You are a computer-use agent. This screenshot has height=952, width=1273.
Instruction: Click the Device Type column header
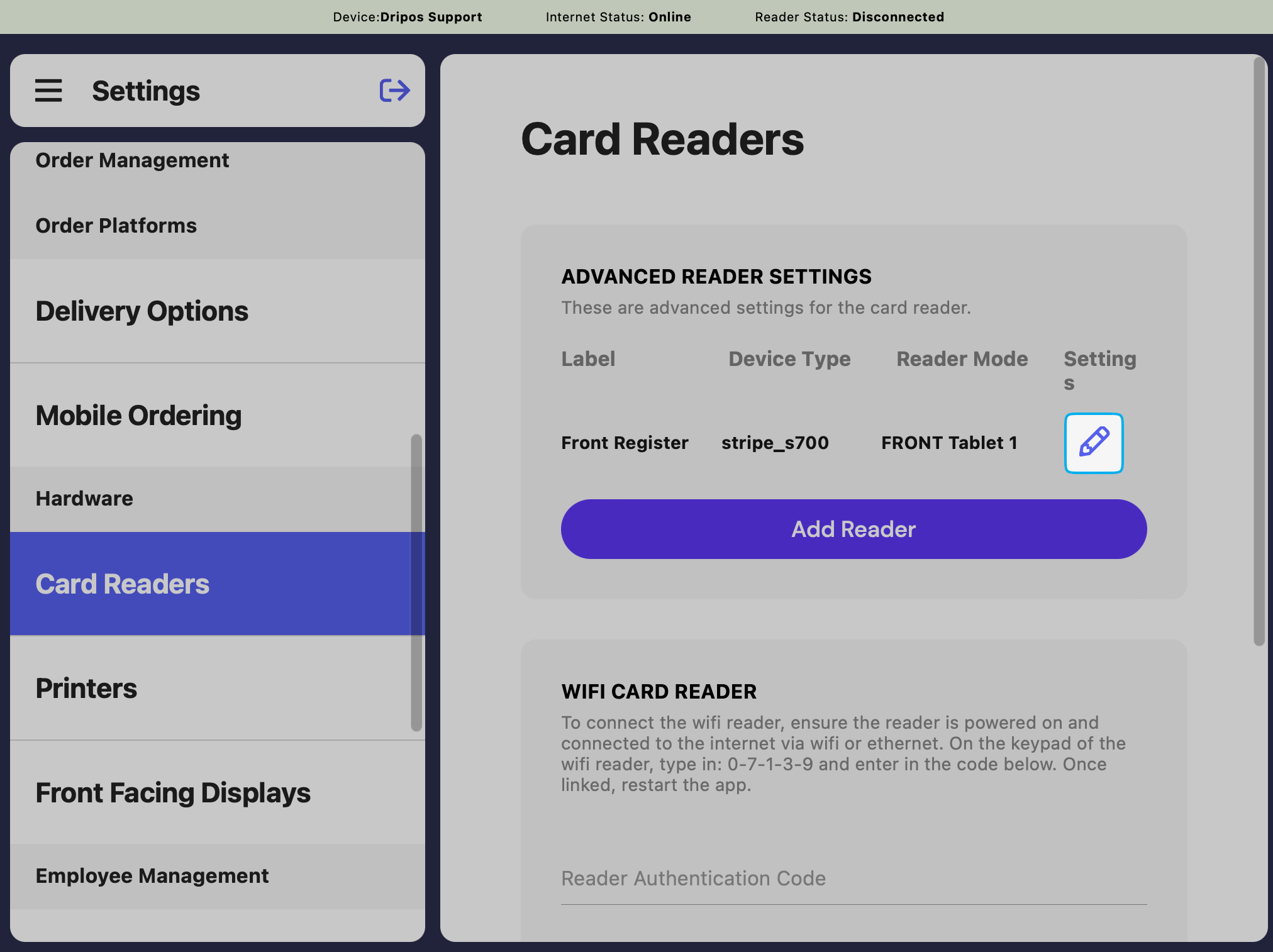789,359
